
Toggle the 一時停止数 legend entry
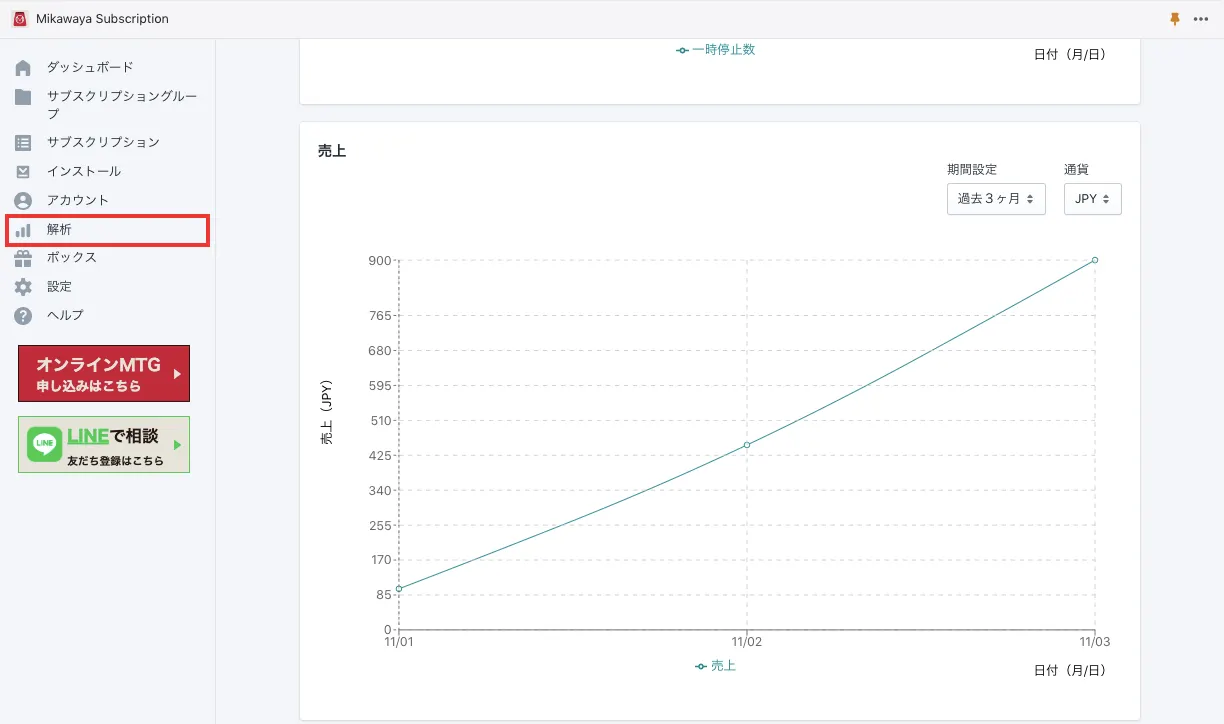click(716, 49)
